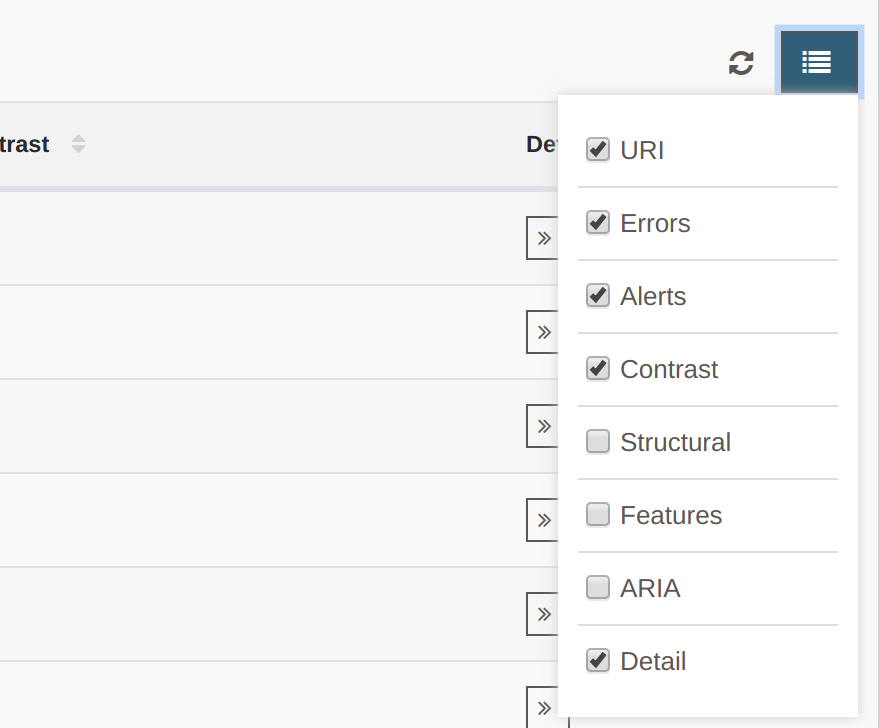Hide the Detail column via checkbox

[598, 661]
